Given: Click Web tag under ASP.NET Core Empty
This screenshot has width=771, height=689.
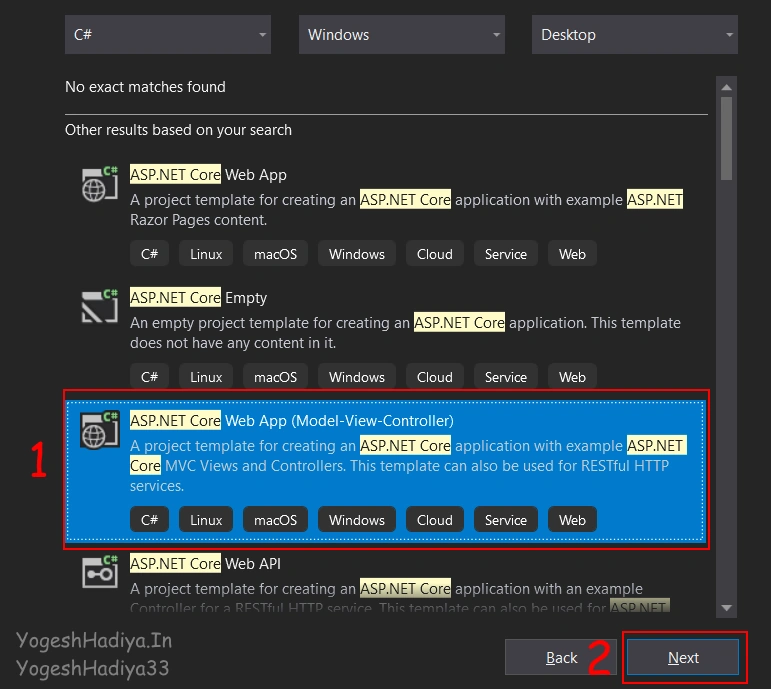Looking at the screenshot, I should tap(572, 377).
